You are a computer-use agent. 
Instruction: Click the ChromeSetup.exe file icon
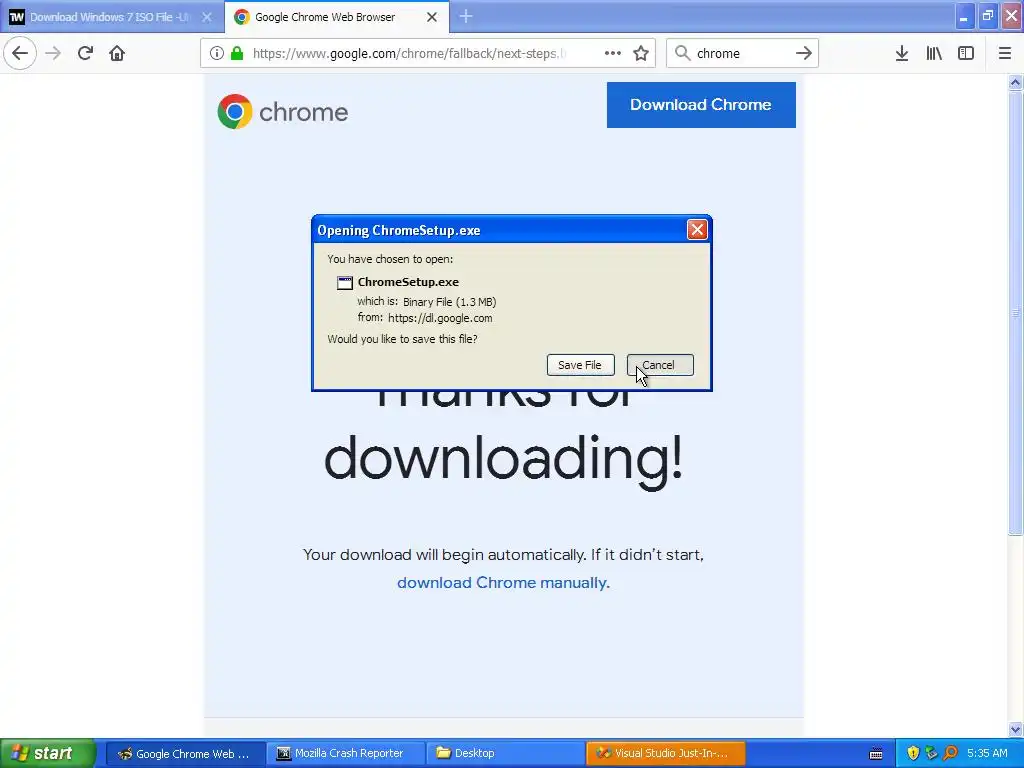tap(344, 282)
